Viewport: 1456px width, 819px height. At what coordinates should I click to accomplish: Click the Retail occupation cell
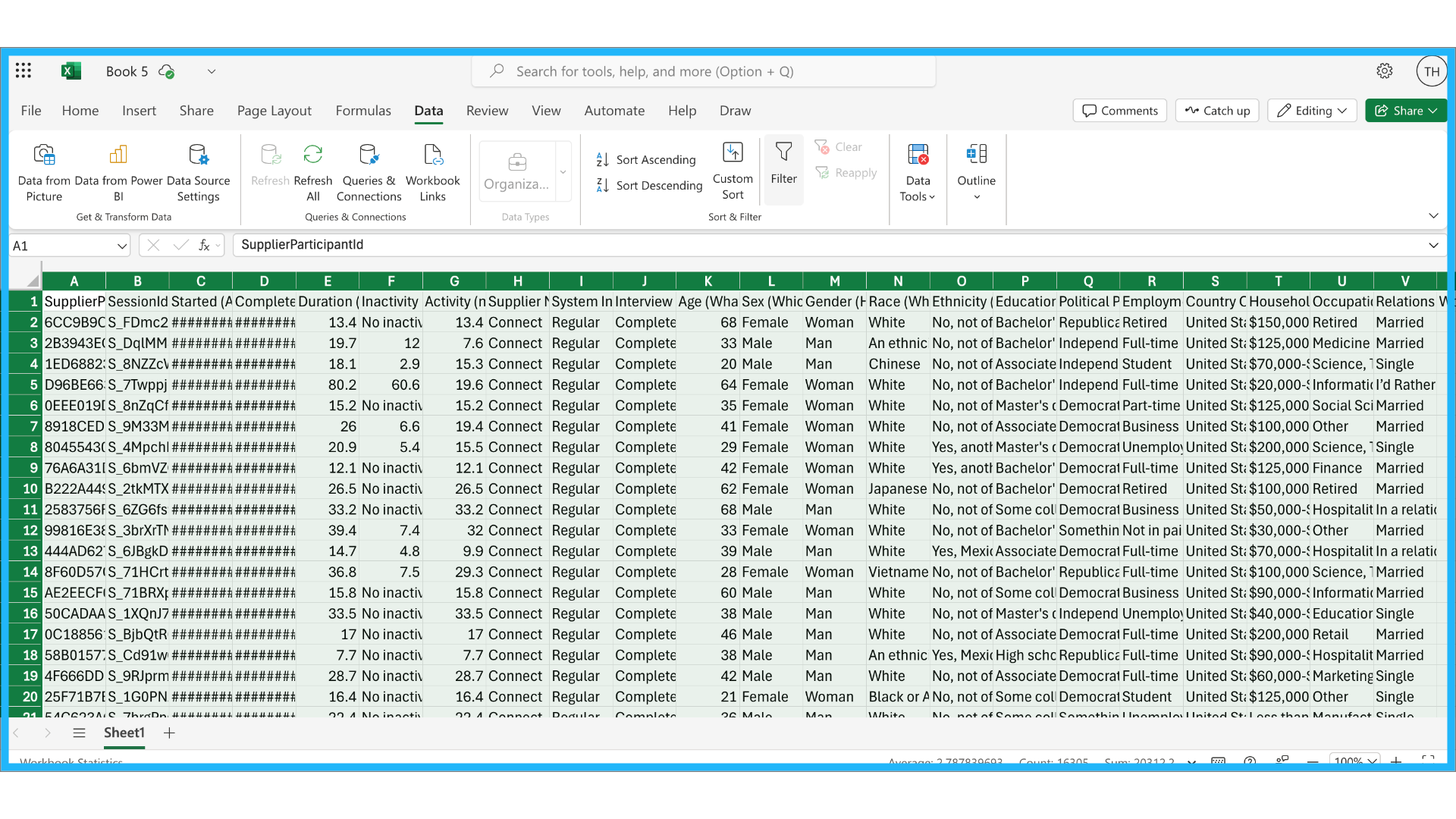(1341, 635)
